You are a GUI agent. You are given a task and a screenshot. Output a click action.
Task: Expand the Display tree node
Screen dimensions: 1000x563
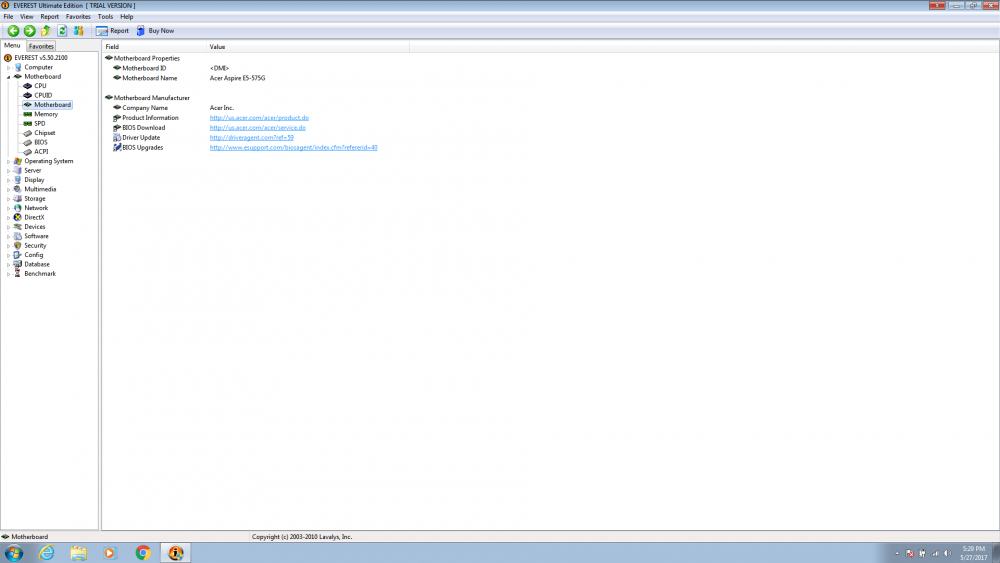(x=8, y=180)
